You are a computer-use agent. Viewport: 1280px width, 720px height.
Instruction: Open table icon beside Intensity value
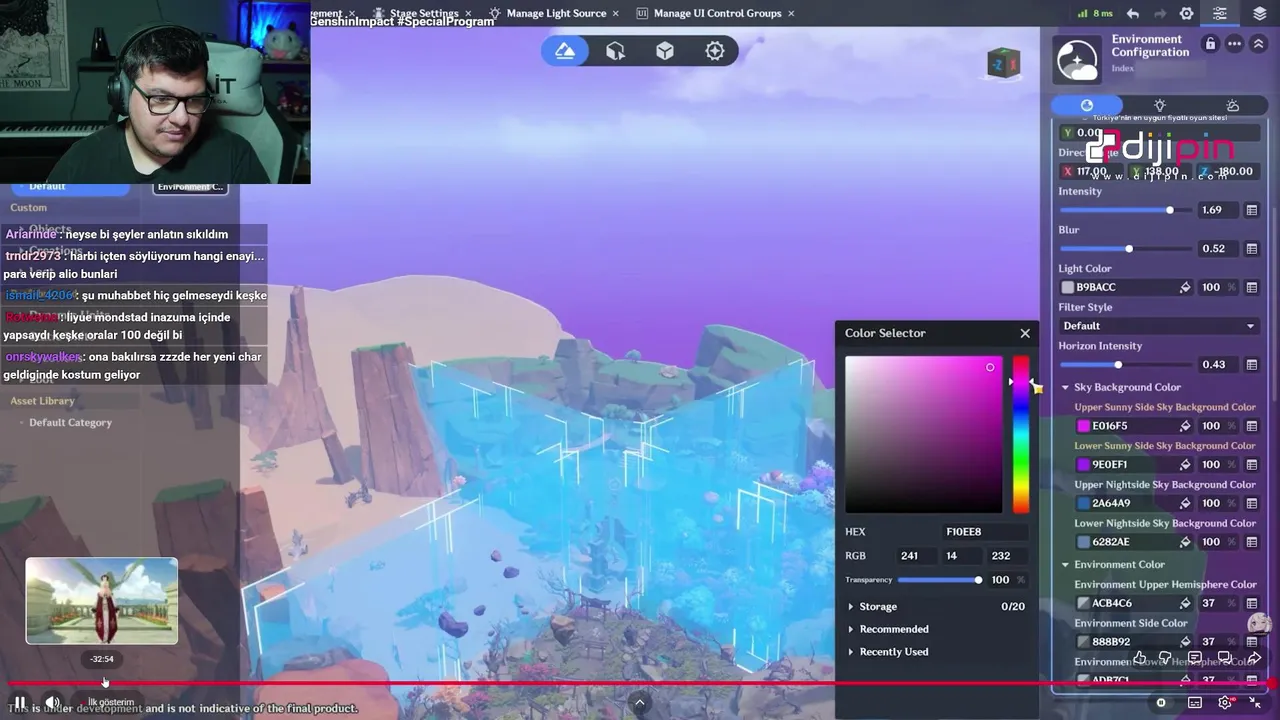pyautogui.click(x=1251, y=210)
